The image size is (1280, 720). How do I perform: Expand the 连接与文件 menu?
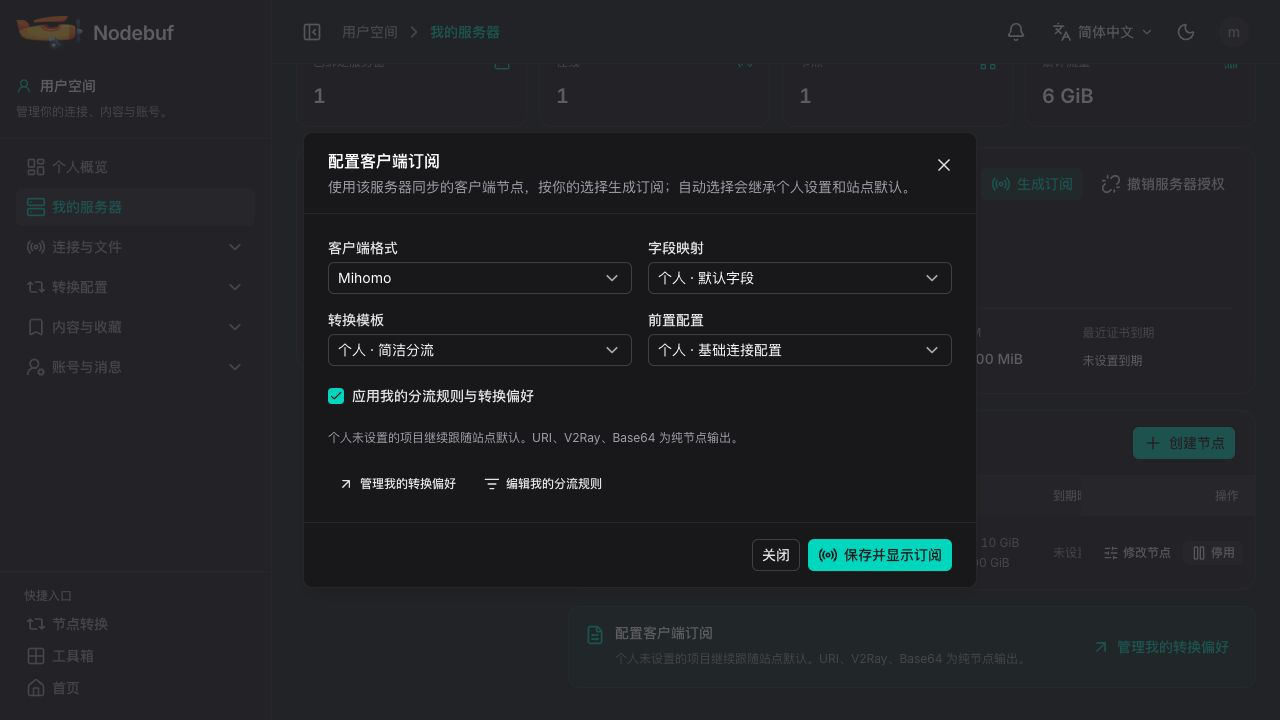[135, 247]
